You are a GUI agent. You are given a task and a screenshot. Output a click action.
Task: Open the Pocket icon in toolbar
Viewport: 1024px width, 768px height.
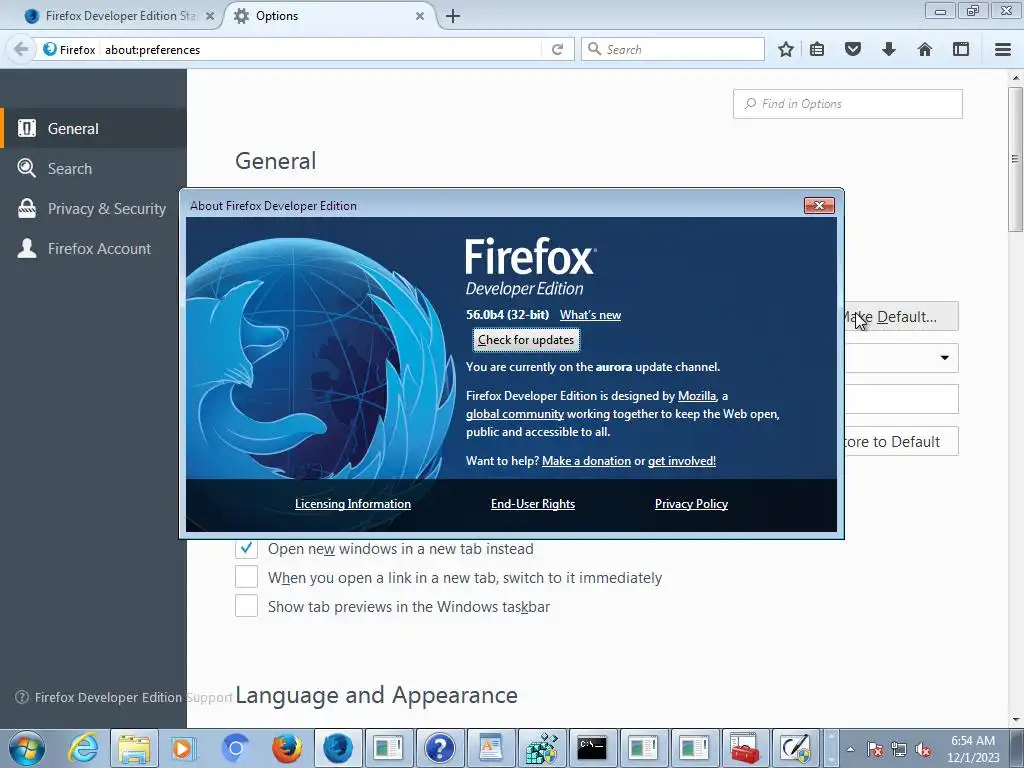click(853, 50)
